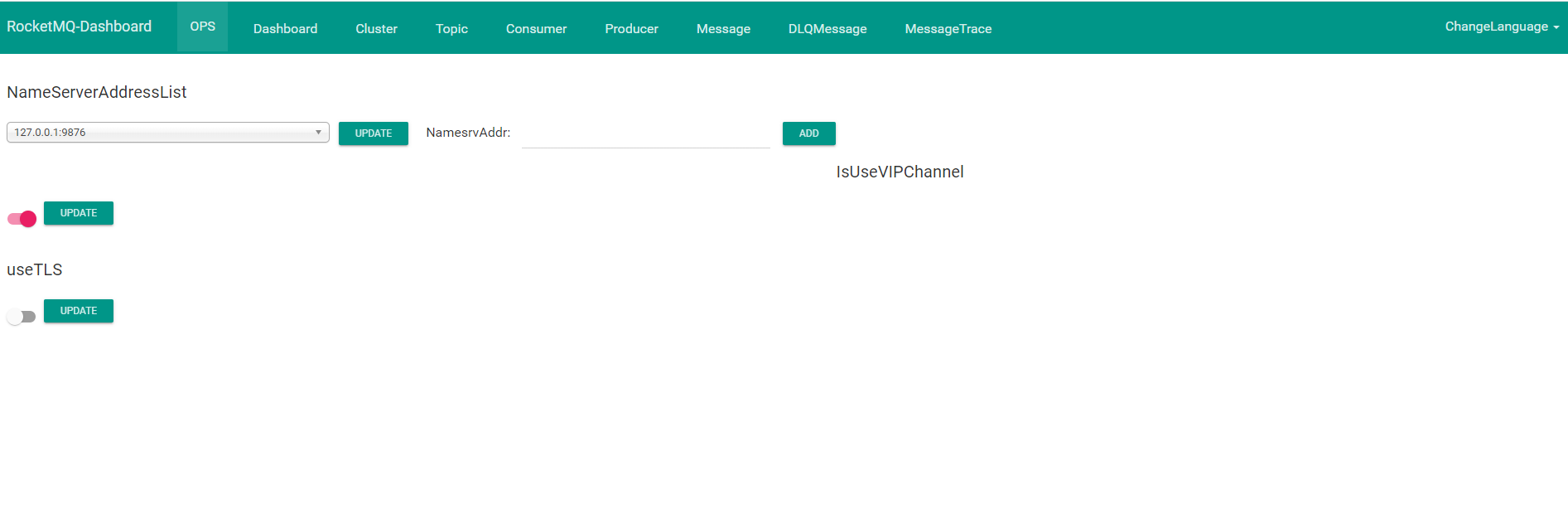Image resolution: width=1568 pixels, height=514 pixels.
Task: Click the NamesrvAddr: label
Action: coord(468,133)
